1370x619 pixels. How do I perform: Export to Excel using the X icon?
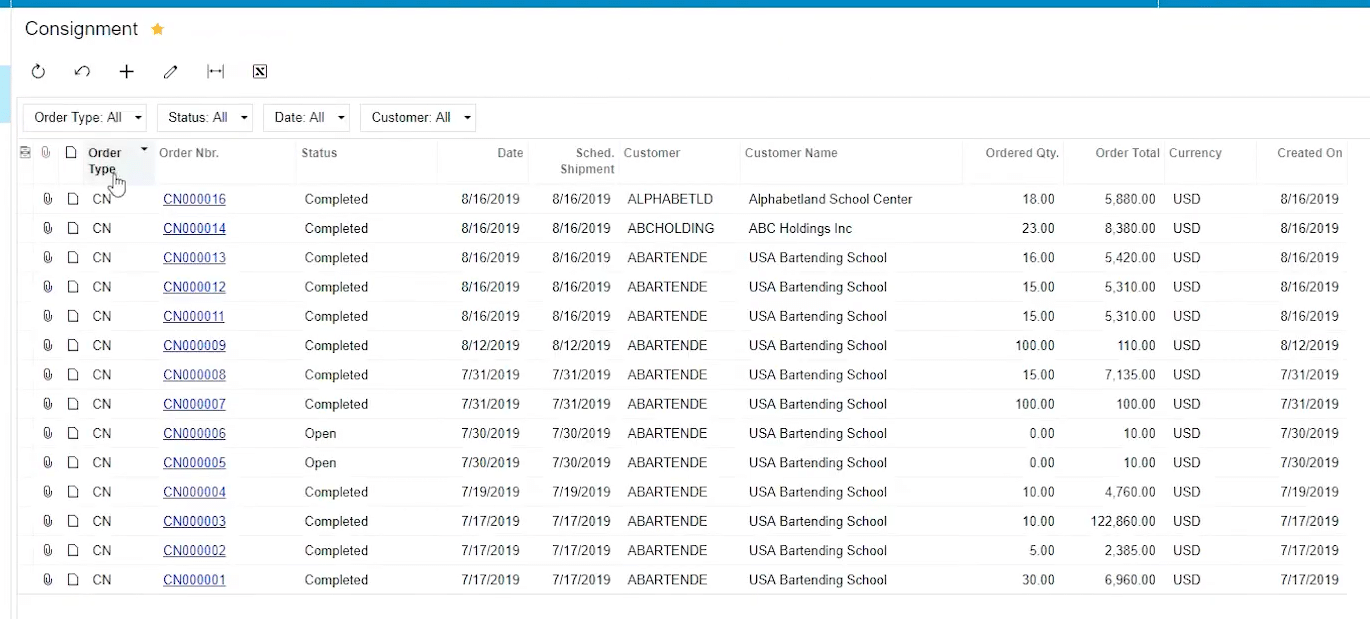click(260, 71)
